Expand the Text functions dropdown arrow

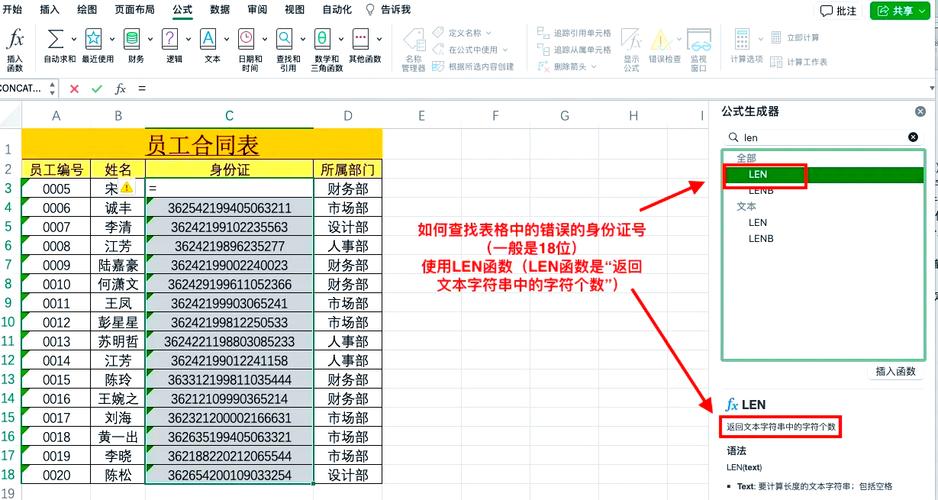pyautogui.click(x=226, y=39)
